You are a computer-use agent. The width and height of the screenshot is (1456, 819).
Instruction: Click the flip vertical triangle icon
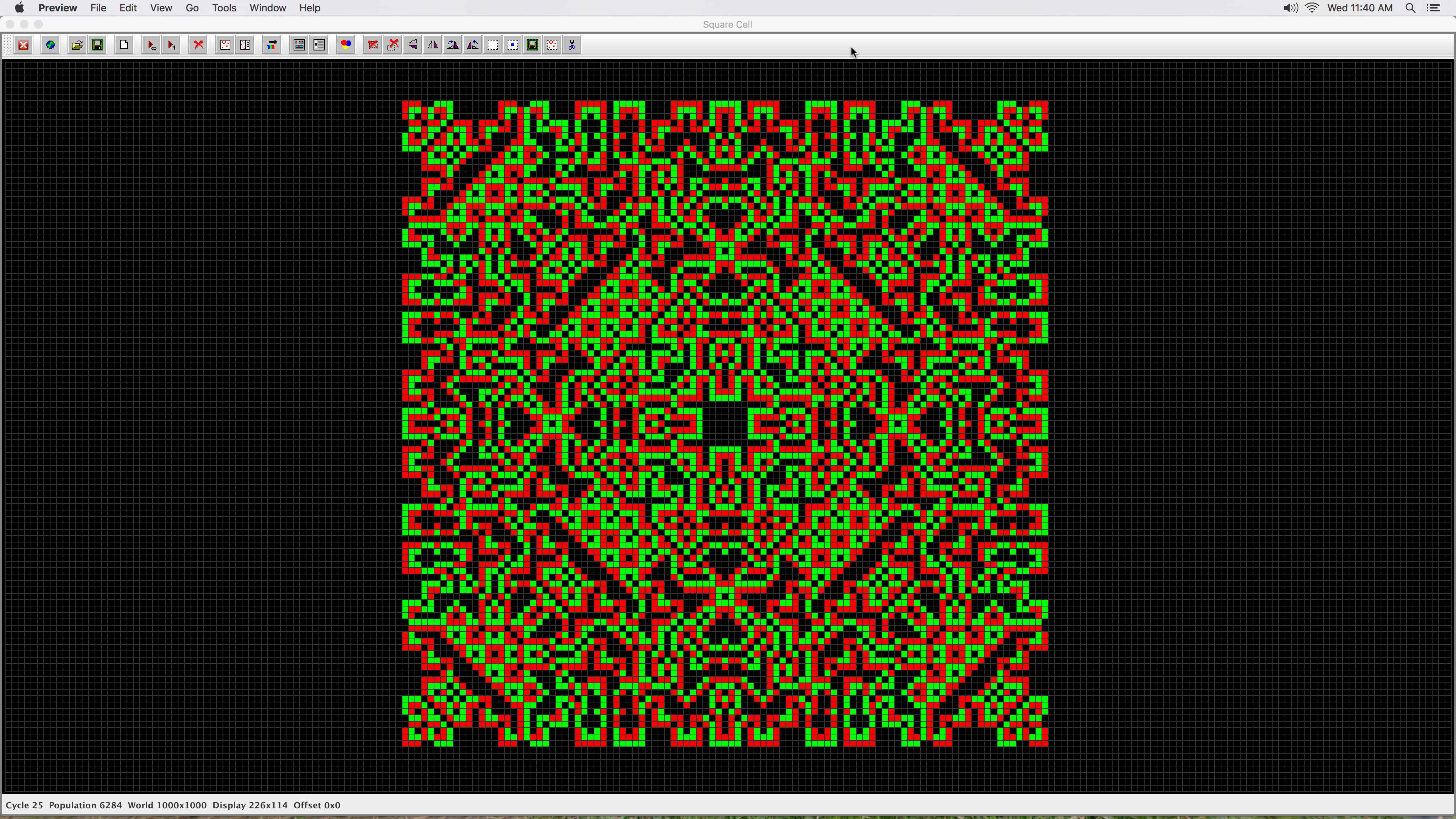point(413,45)
